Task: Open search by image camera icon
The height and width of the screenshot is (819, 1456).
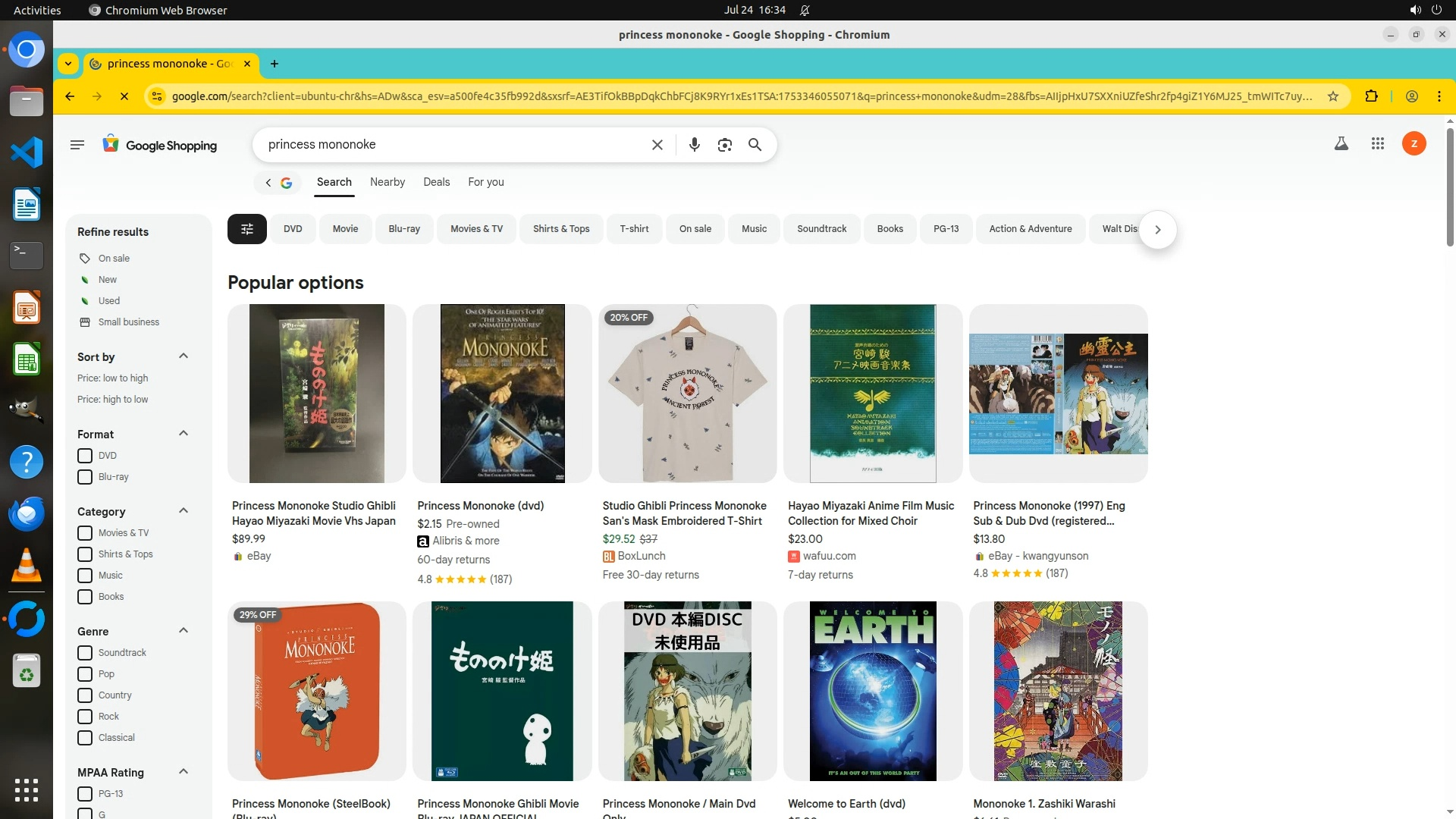Action: click(724, 145)
